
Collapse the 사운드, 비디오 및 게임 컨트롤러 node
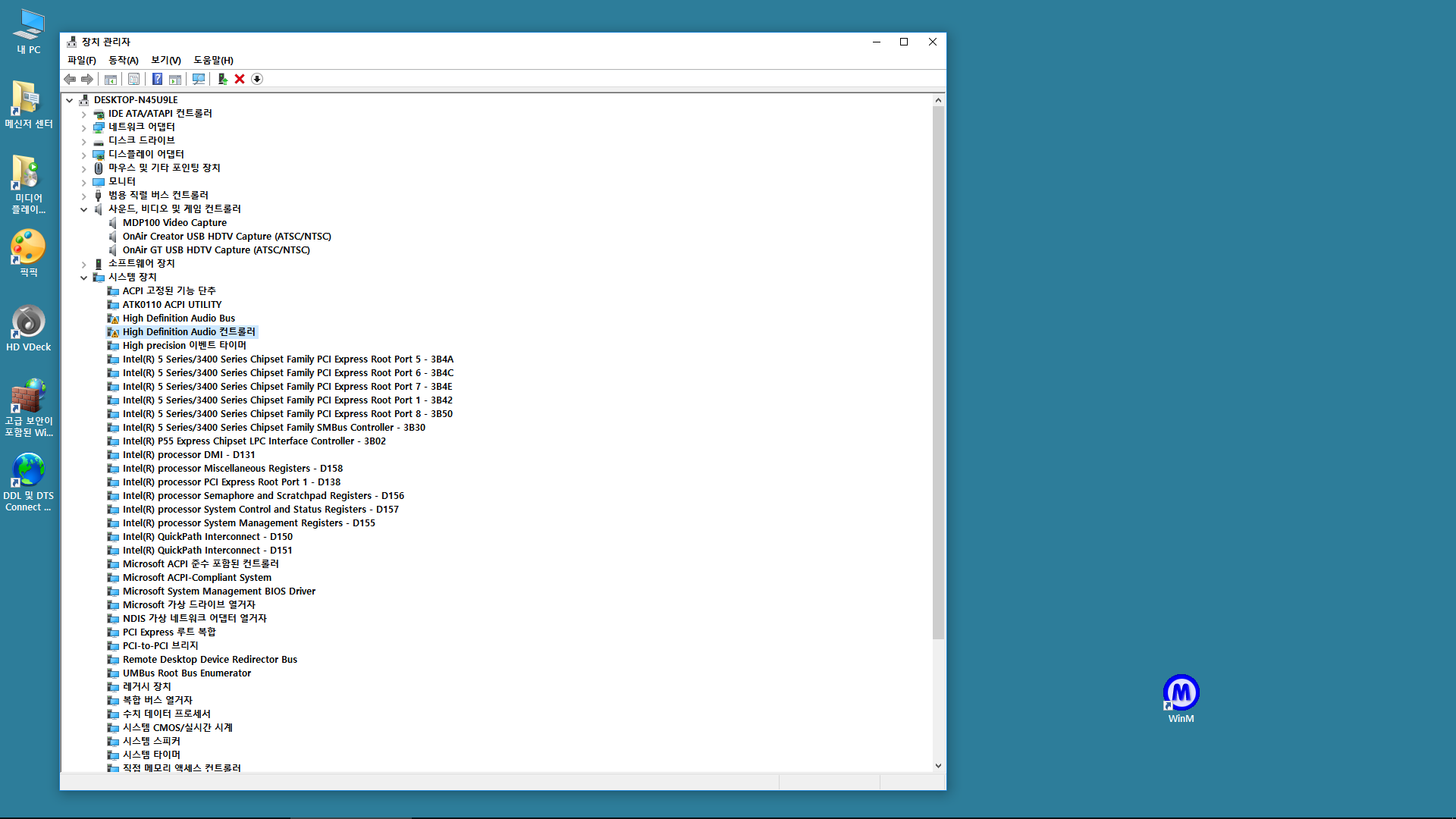[84, 209]
